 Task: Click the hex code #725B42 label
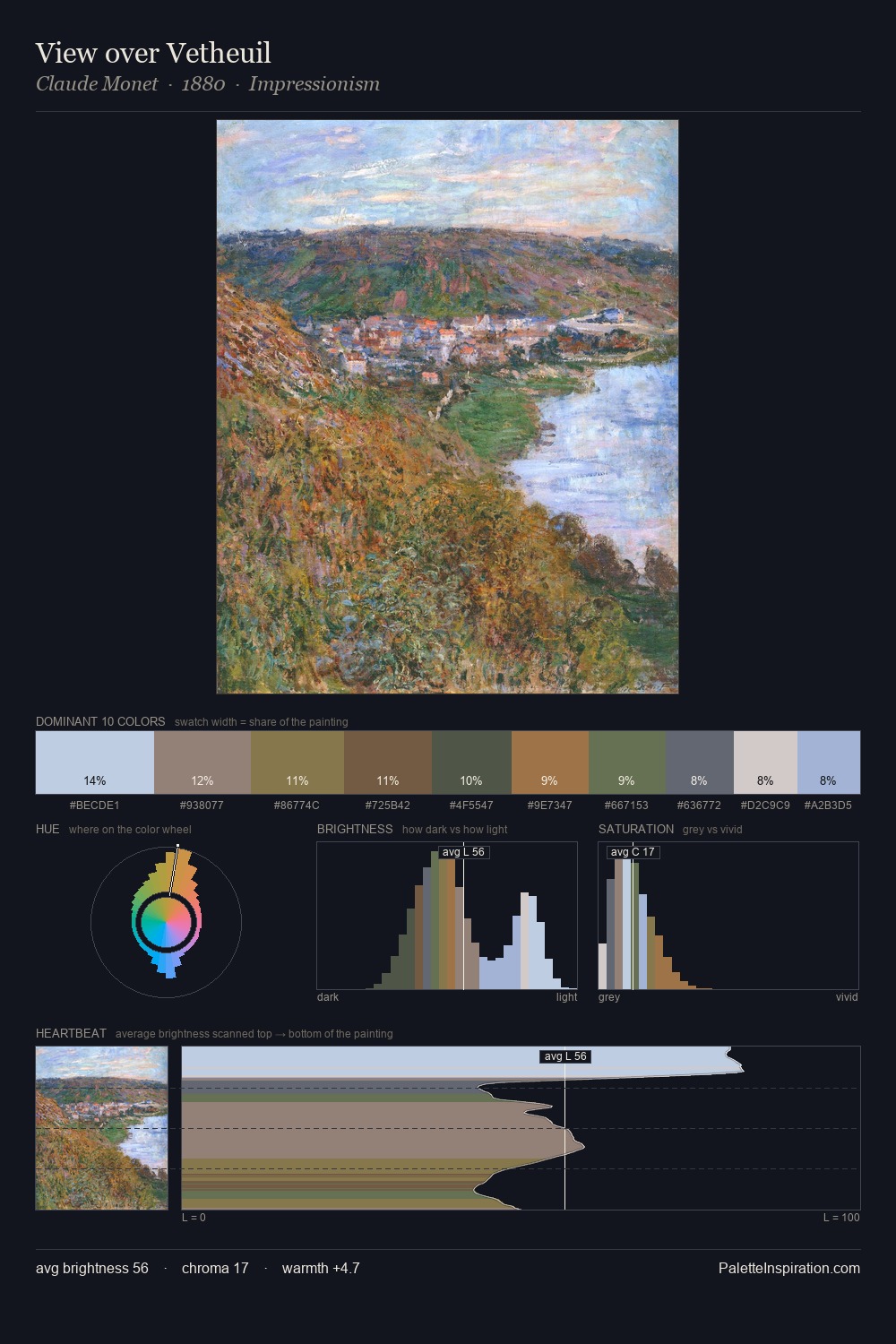(388, 806)
